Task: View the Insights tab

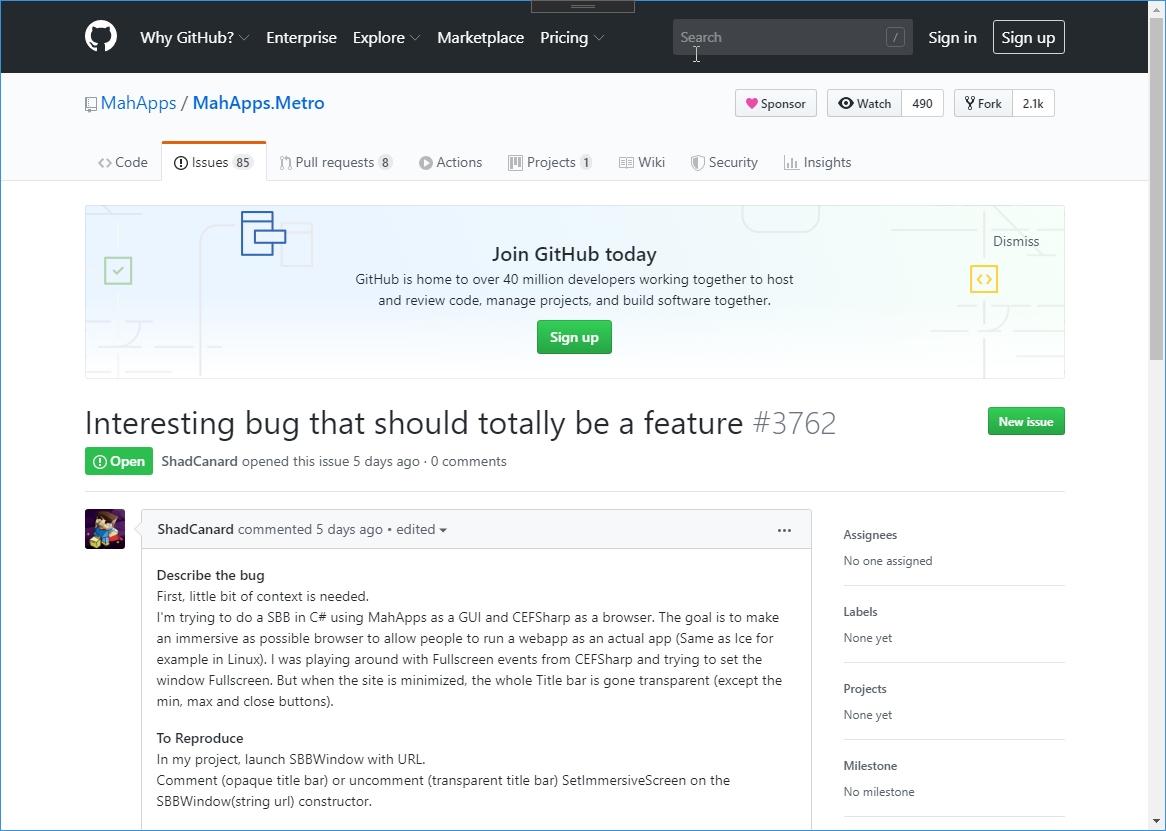Action: coord(817,162)
